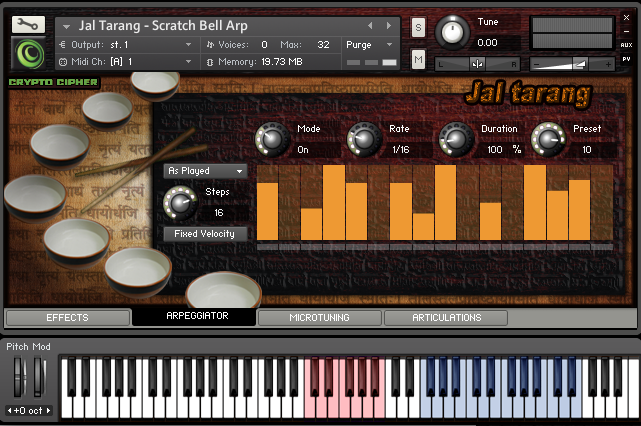This screenshot has width=641, height=426.
Task: Switch to the ARTICULATIONS tab
Action: tap(446, 318)
